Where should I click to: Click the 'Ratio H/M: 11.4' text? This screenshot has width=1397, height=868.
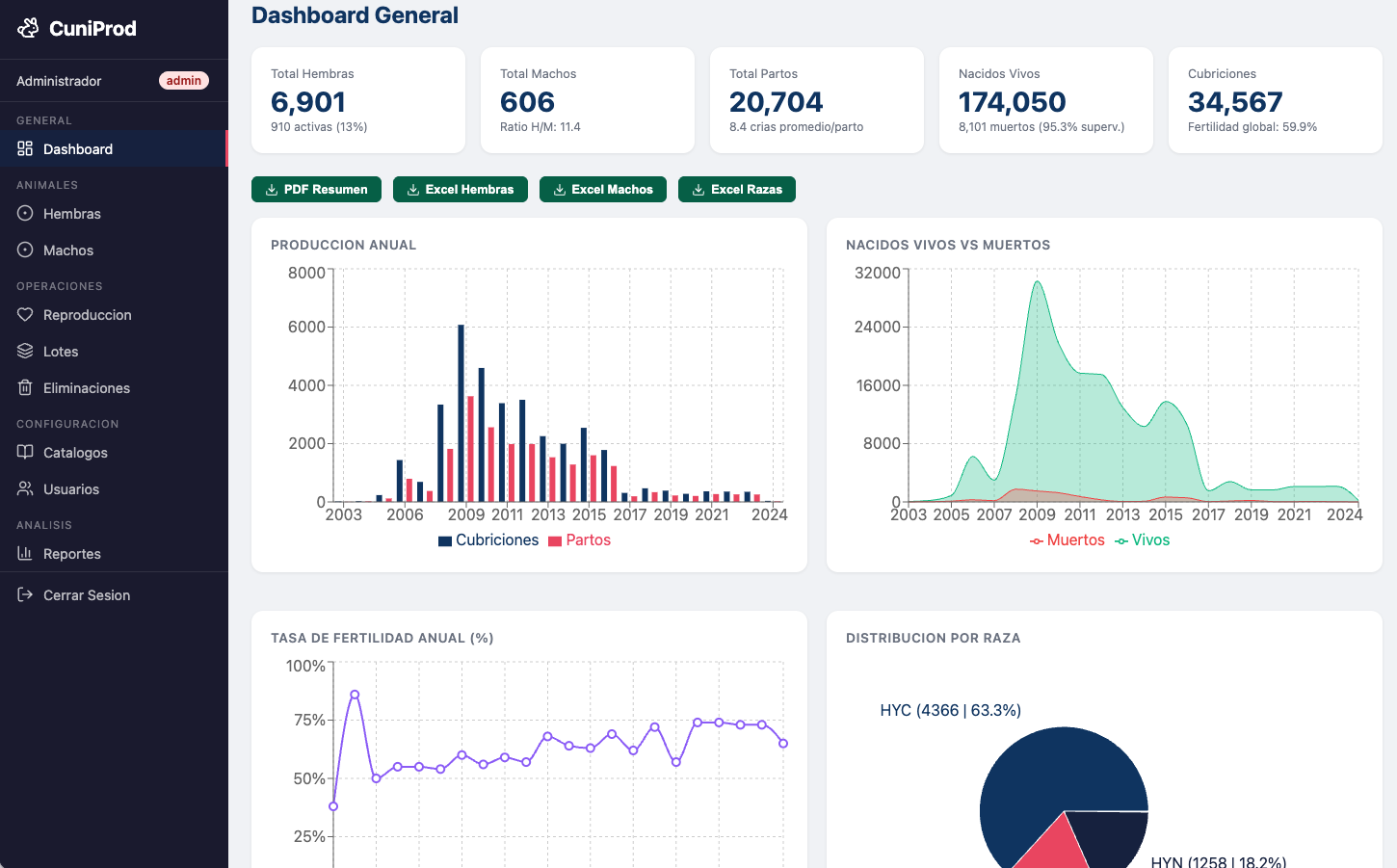point(540,127)
